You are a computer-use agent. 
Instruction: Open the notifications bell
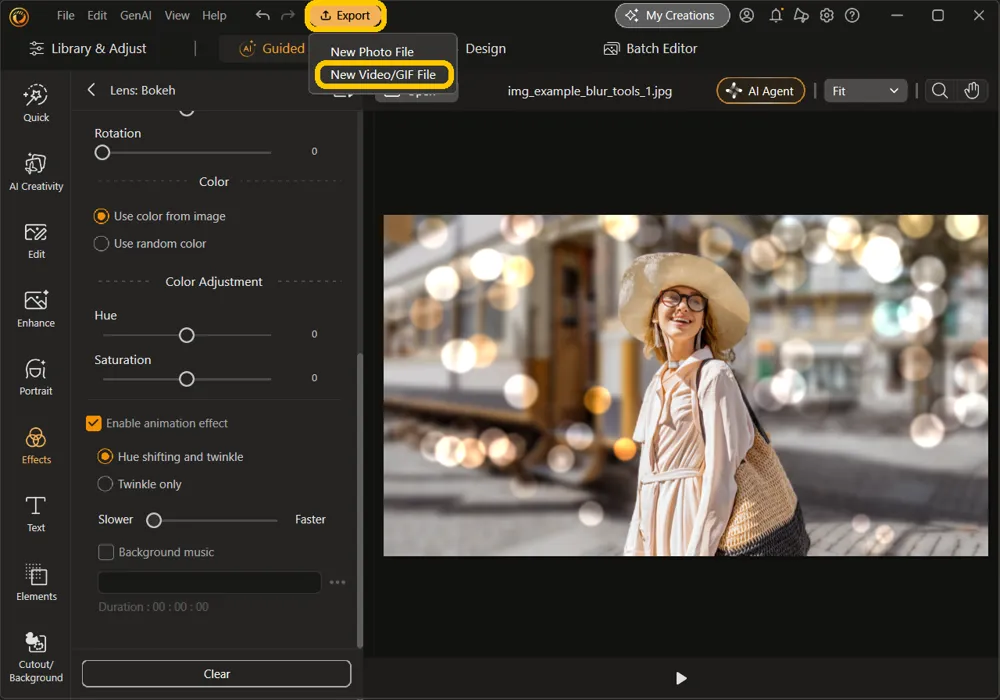coord(776,15)
